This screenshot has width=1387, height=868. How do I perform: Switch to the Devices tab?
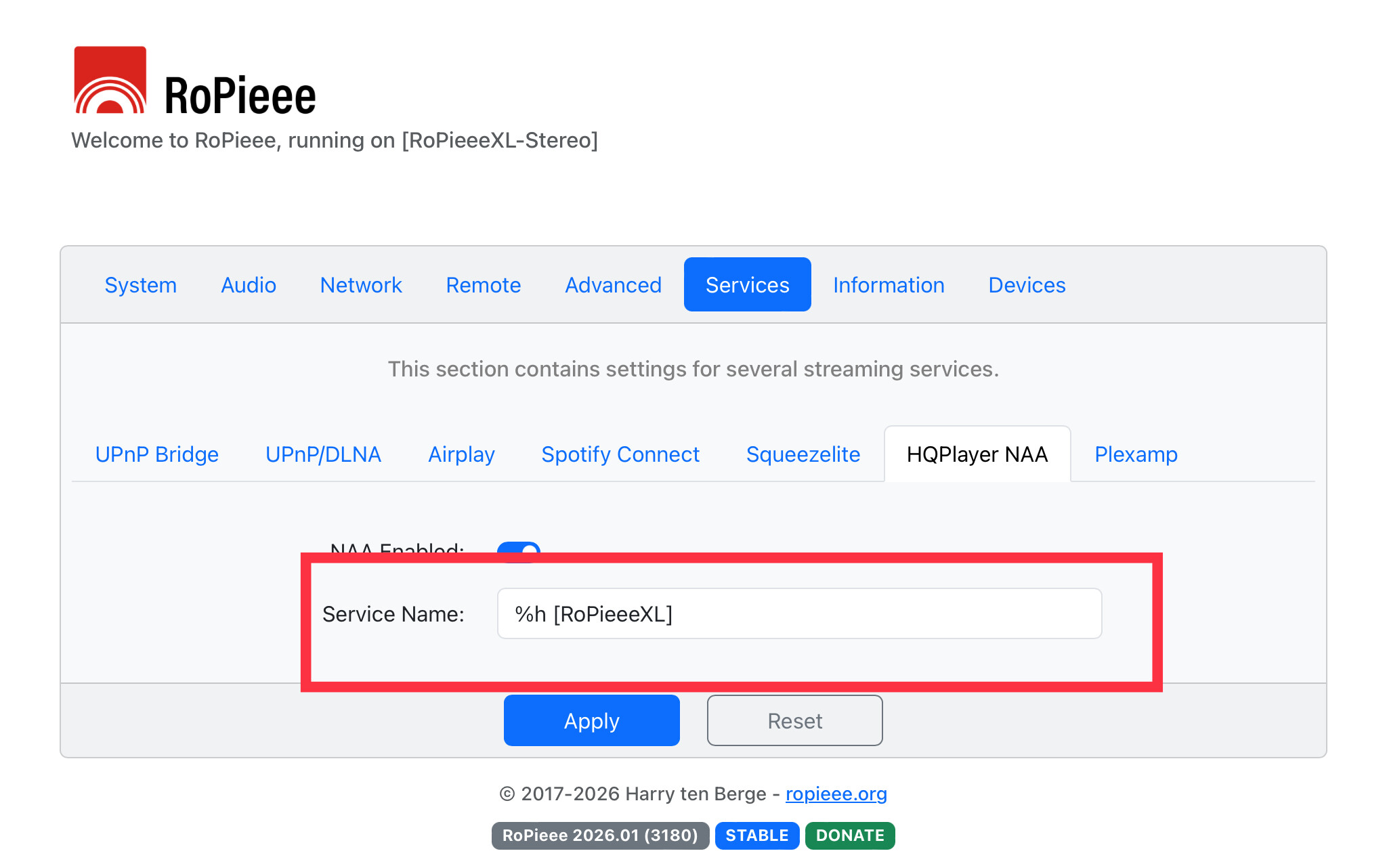click(x=1027, y=285)
